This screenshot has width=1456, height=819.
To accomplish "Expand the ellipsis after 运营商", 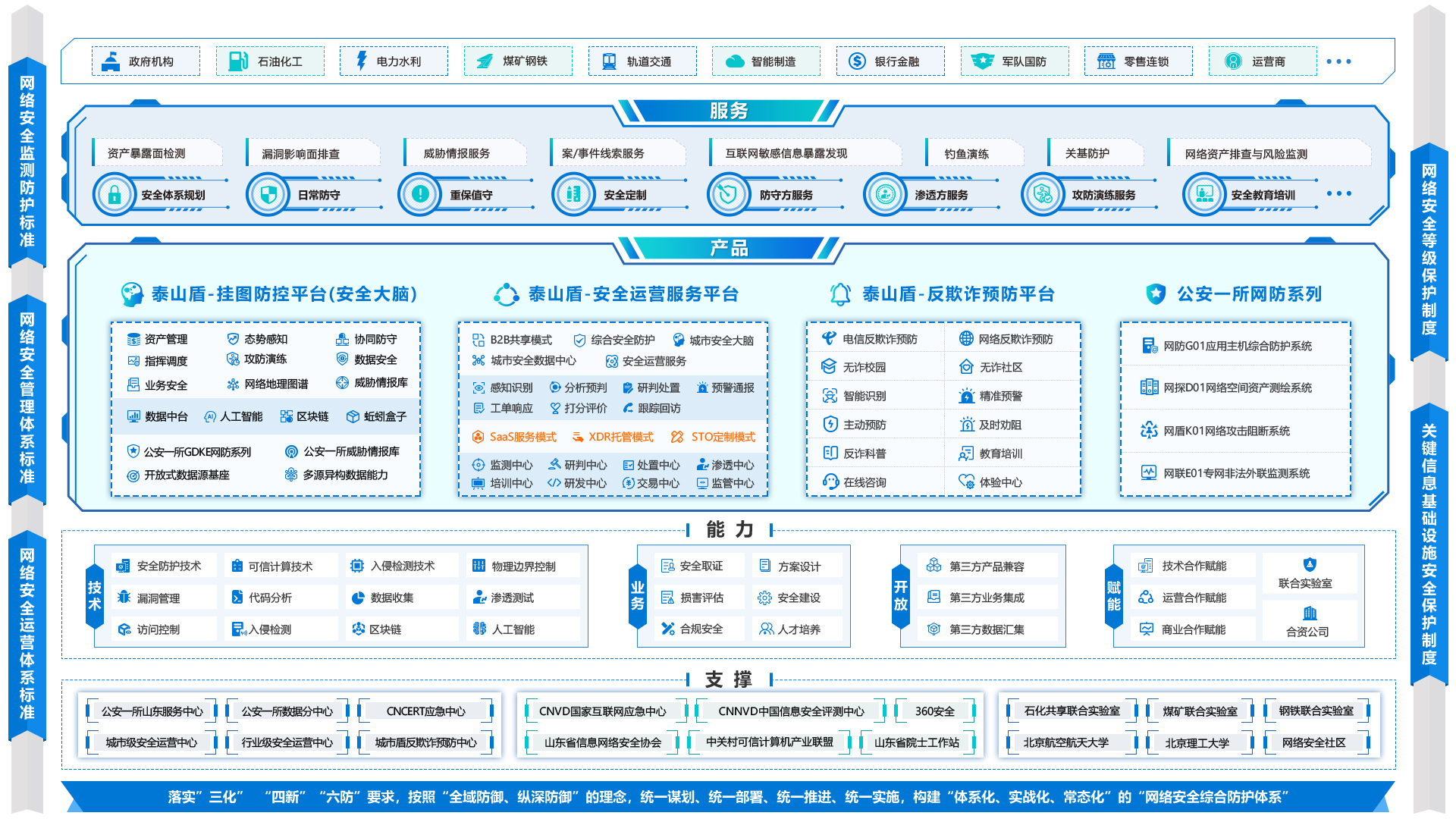I will pos(1338,61).
